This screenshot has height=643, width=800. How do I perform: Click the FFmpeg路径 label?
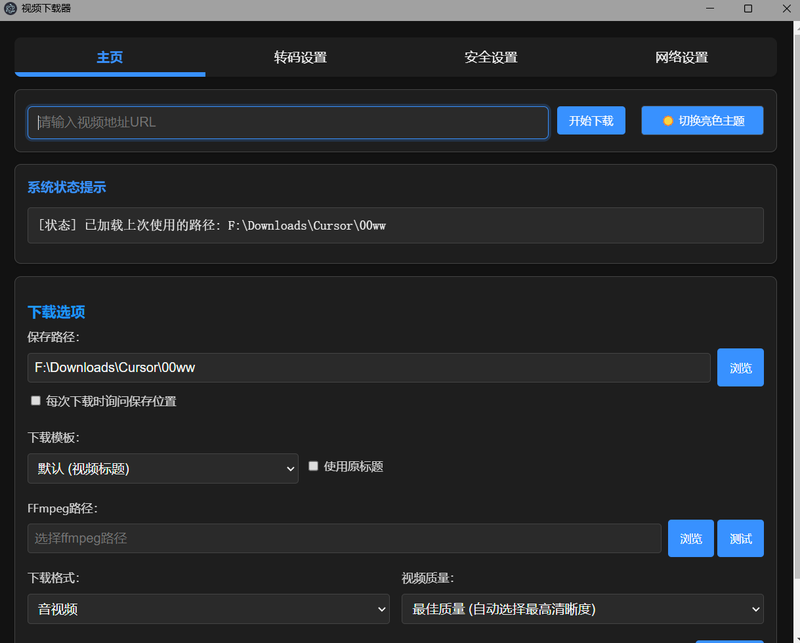click(x=62, y=508)
